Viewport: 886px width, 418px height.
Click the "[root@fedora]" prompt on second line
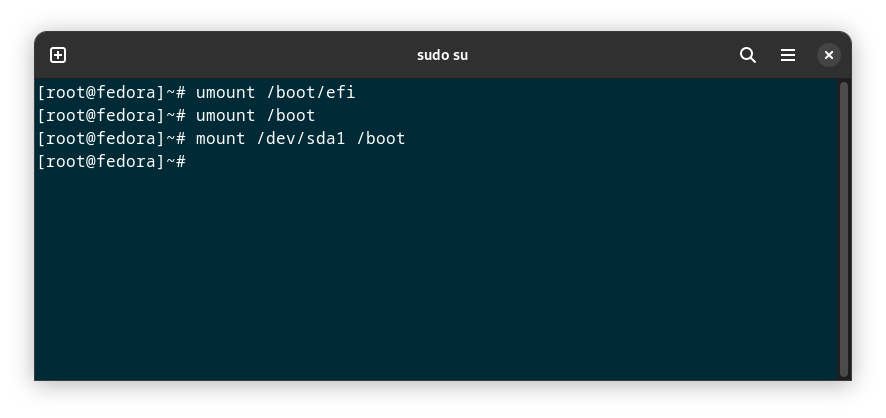click(x=100, y=115)
